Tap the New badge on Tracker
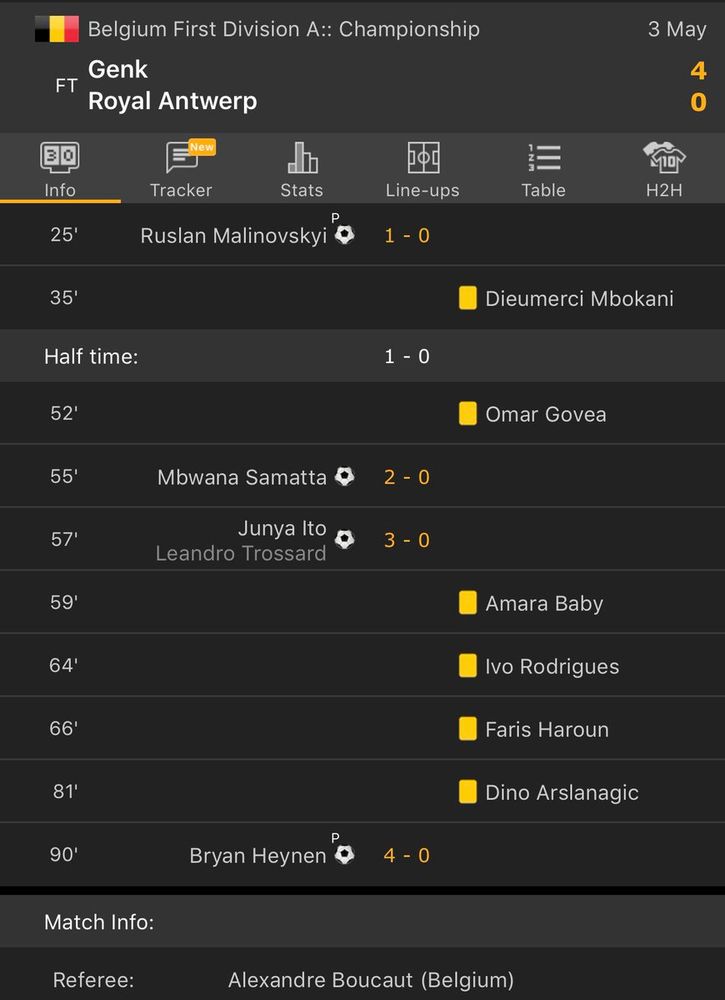 [x=202, y=147]
